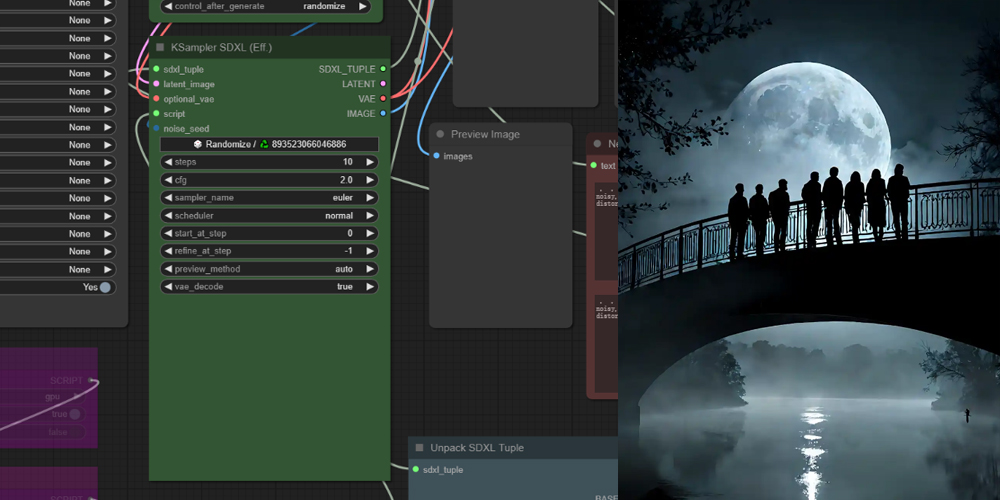Click the refine_at_step value -1
The height and width of the screenshot is (500, 1000).
click(x=348, y=251)
